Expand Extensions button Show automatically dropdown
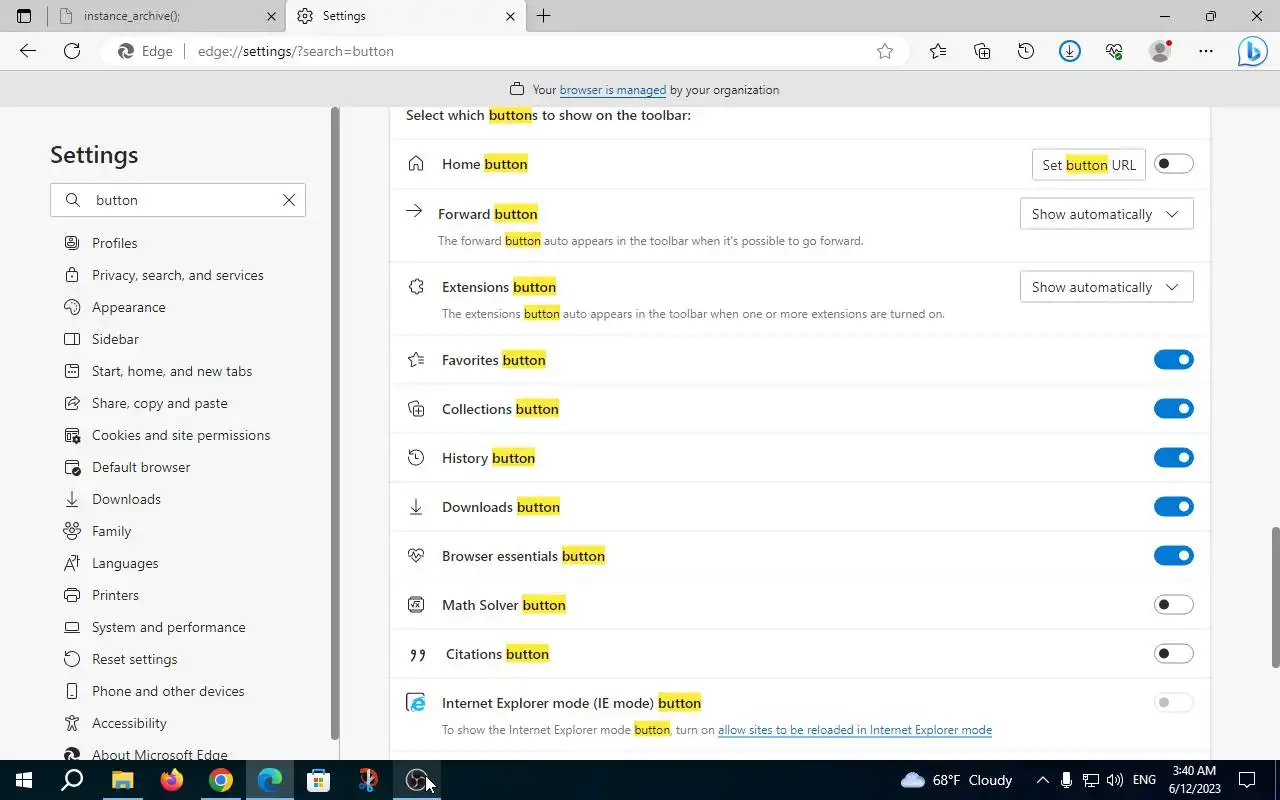The image size is (1280, 800). pos(1106,287)
